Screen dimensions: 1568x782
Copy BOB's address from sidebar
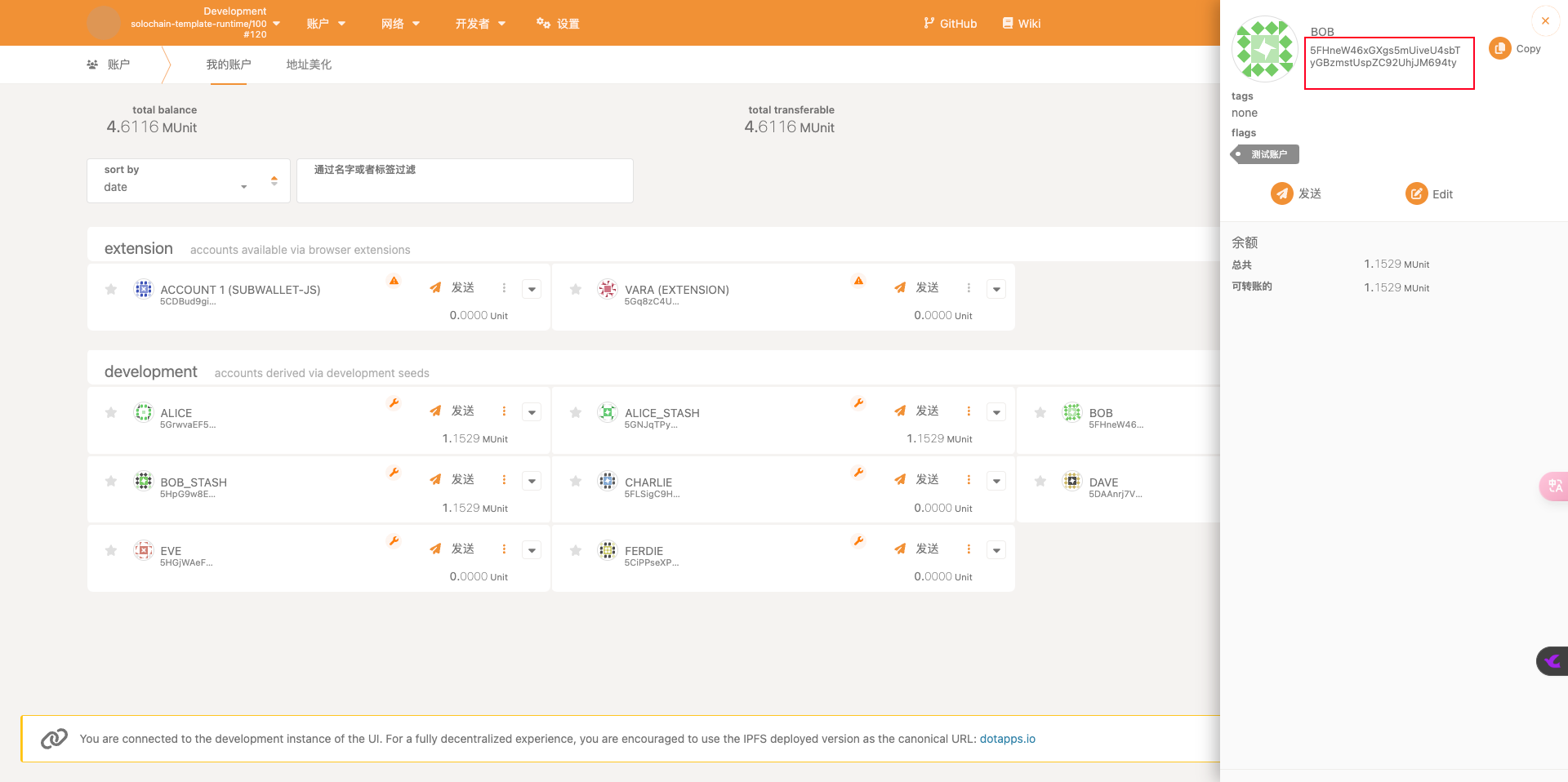[1515, 49]
